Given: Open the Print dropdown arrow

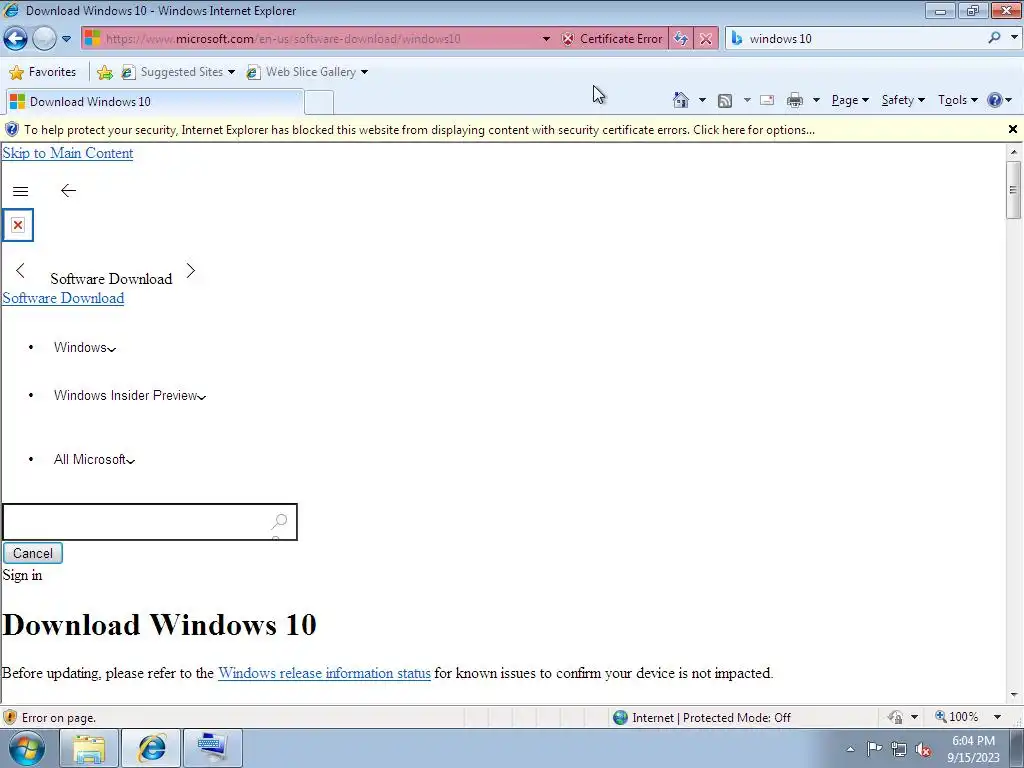Looking at the screenshot, I should click(816, 100).
